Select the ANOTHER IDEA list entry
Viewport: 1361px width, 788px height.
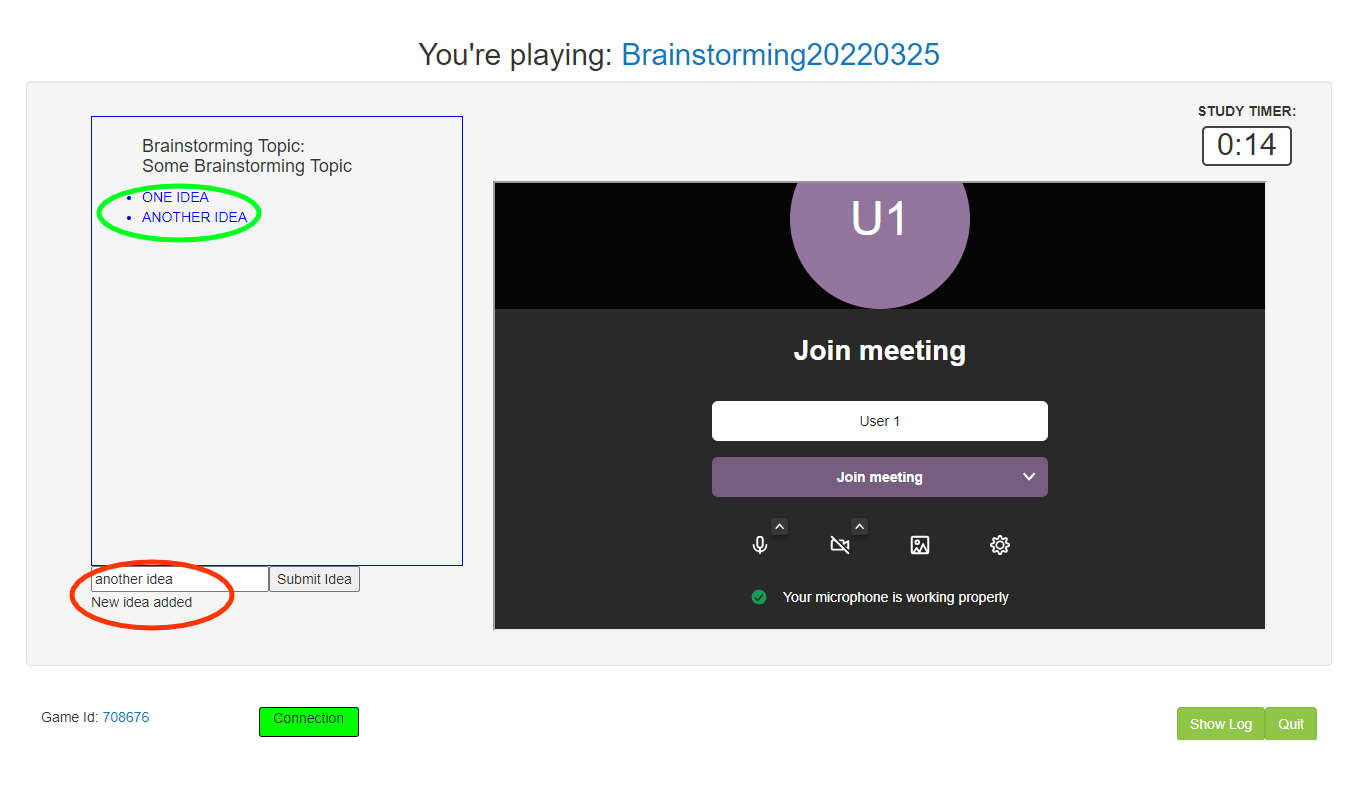point(194,217)
